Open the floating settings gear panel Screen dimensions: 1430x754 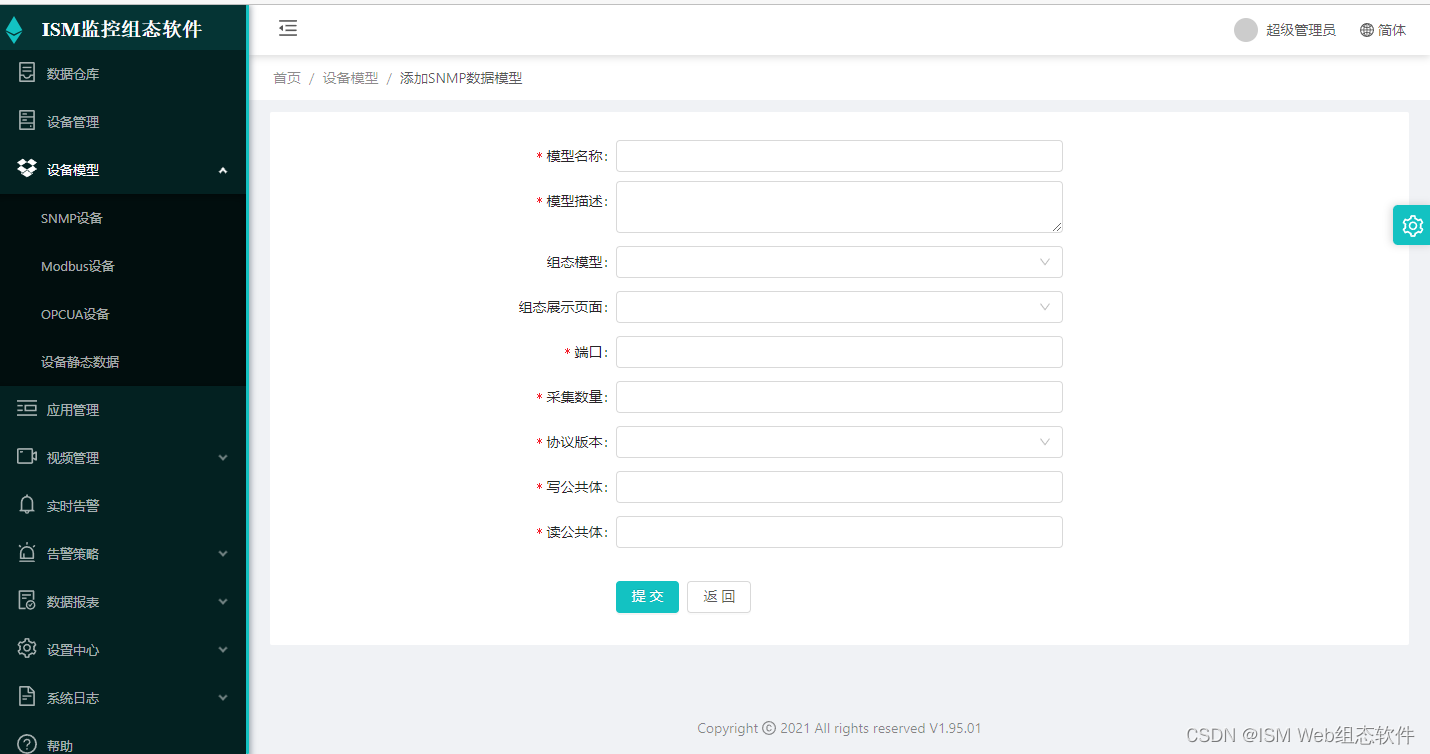(x=1412, y=226)
